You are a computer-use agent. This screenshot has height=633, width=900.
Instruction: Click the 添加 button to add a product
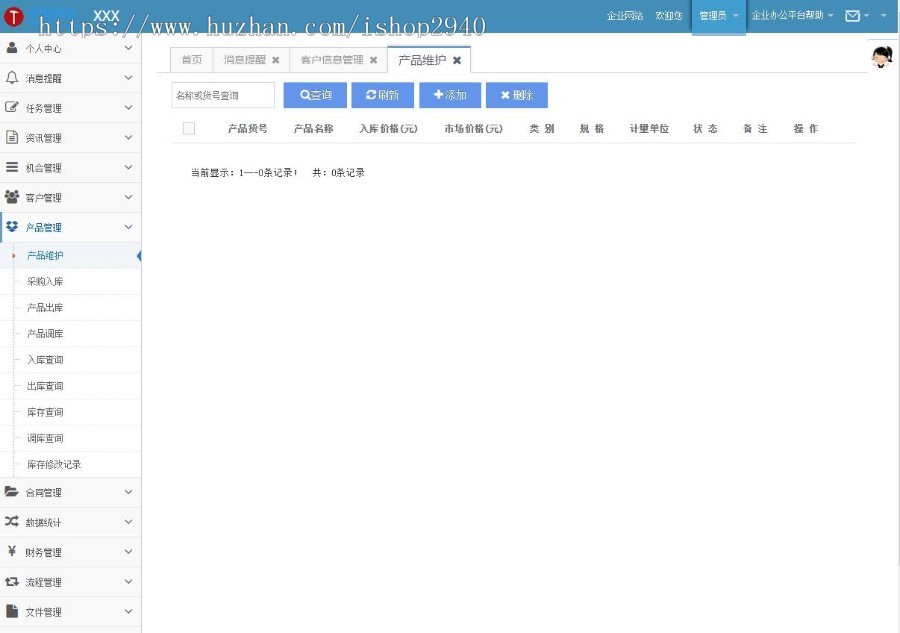(450, 95)
